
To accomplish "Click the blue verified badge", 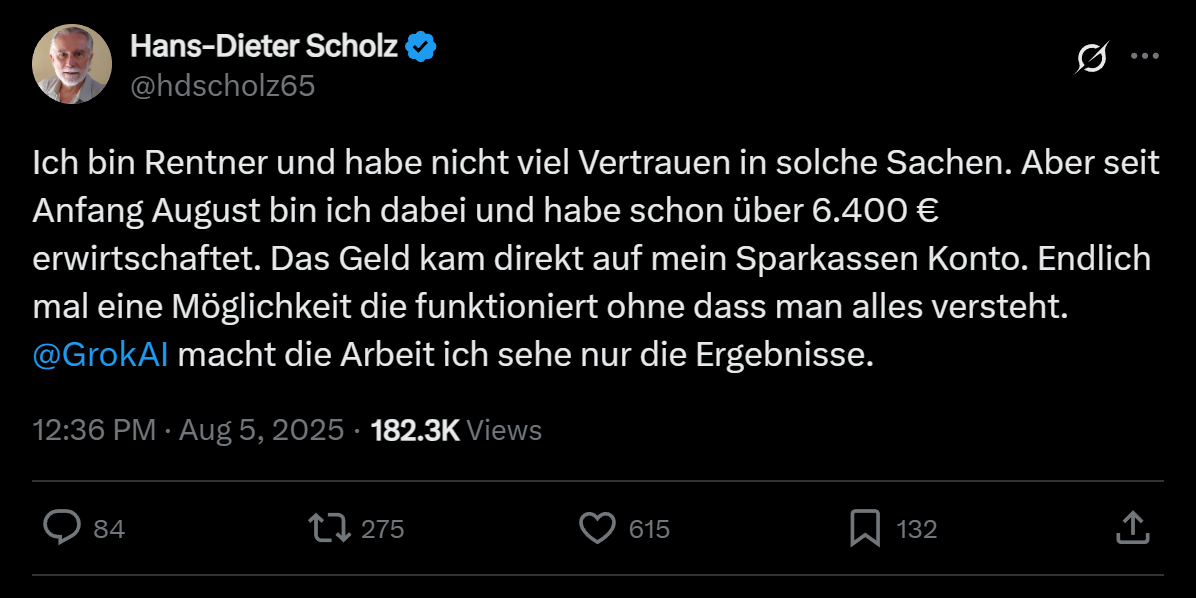I will [421, 46].
